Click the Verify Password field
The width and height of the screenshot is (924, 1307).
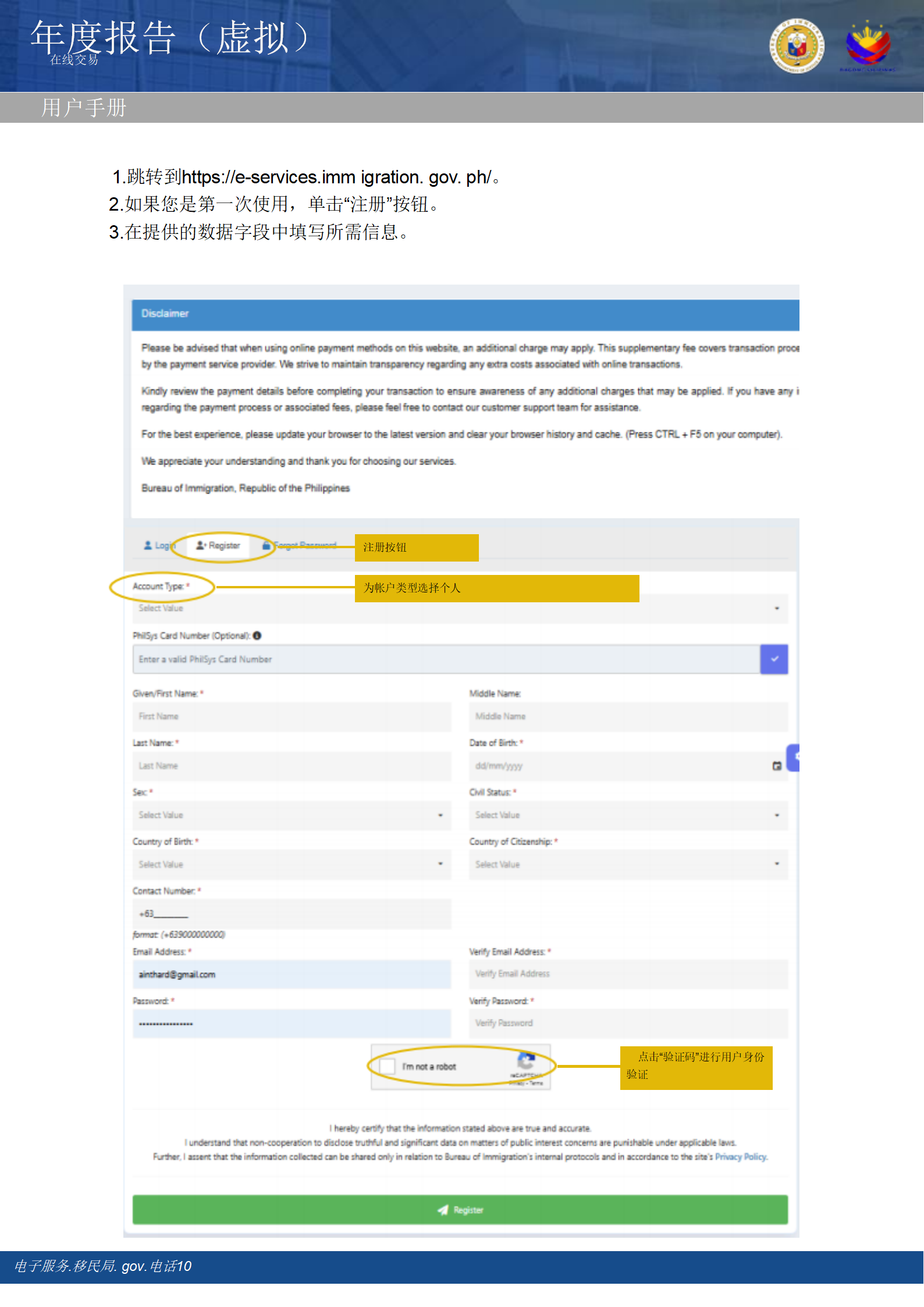pyautogui.click(x=628, y=1024)
